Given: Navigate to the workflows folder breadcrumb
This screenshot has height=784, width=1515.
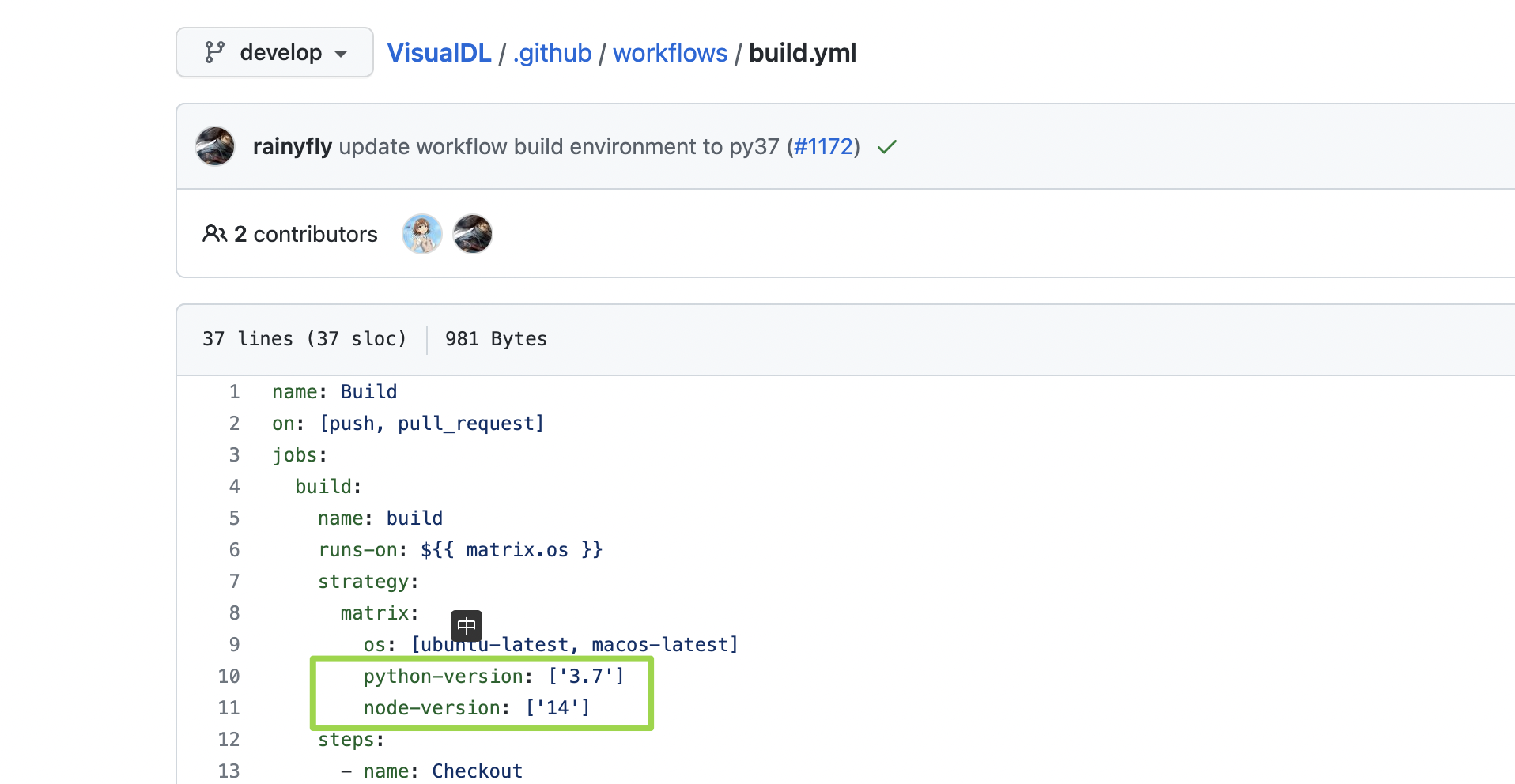Looking at the screenshot, I should 670,53.
